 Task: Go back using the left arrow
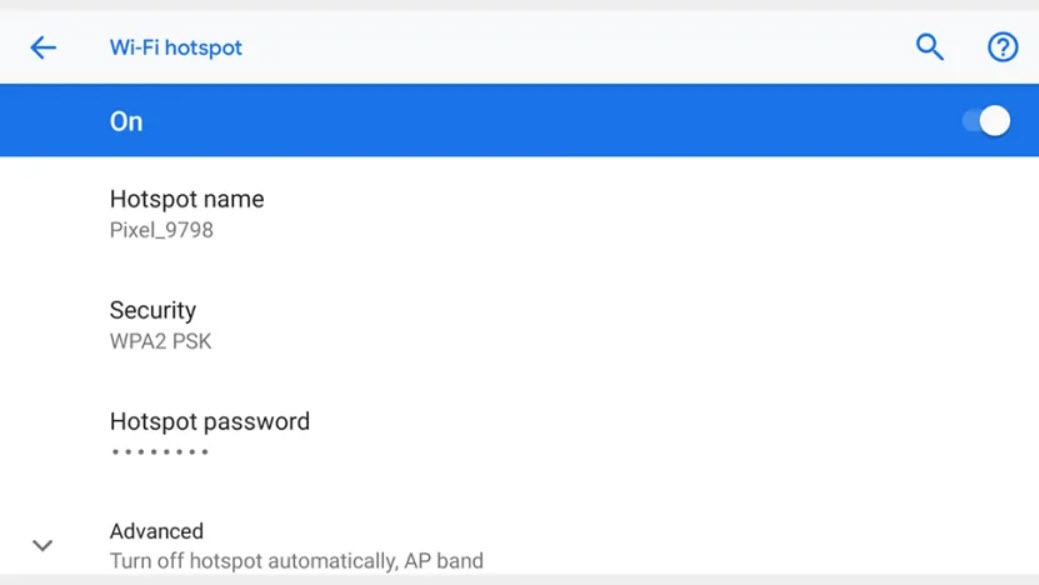[43, 47]
